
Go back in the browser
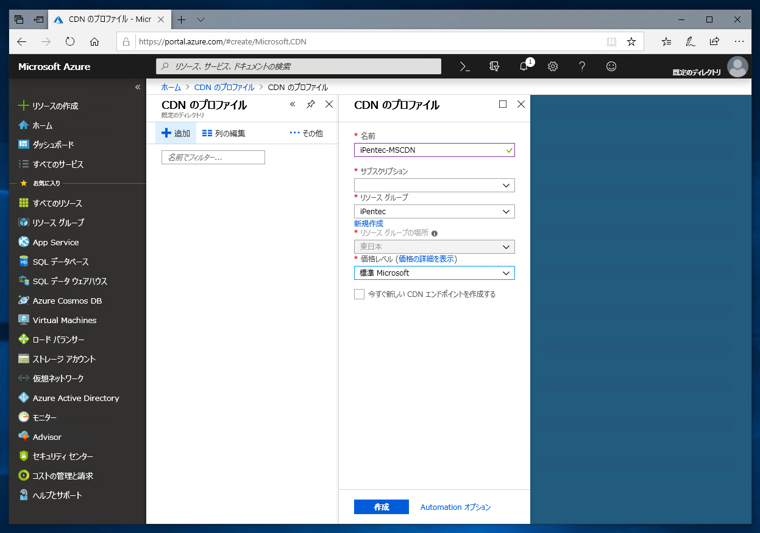coord(22,42)
